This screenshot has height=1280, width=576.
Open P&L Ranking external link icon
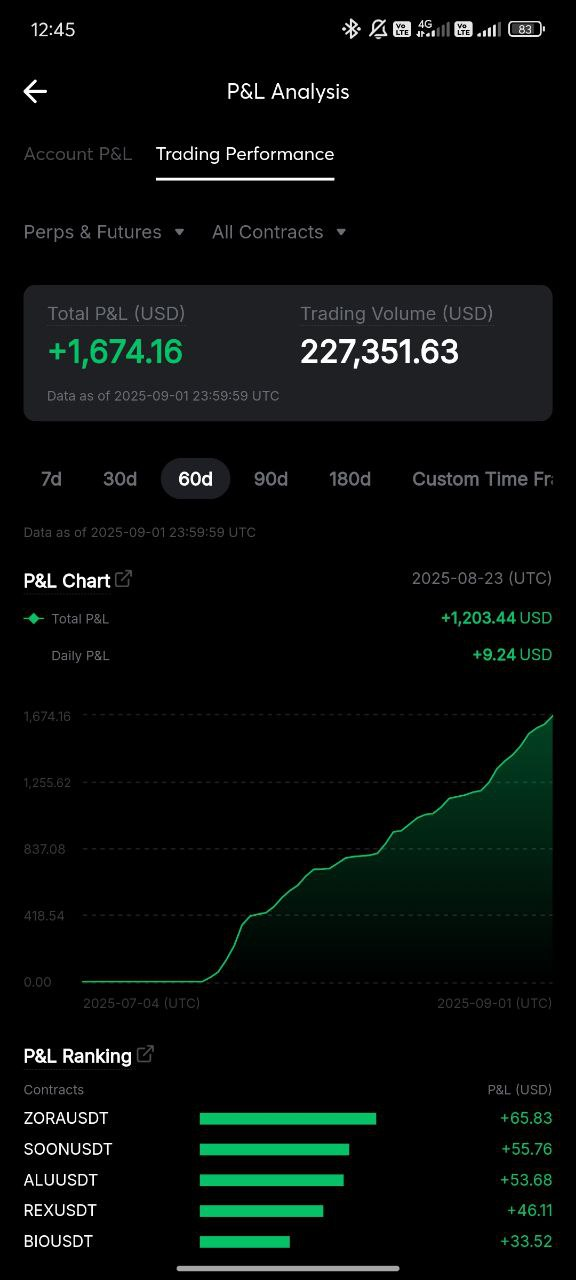point(145,1054)
